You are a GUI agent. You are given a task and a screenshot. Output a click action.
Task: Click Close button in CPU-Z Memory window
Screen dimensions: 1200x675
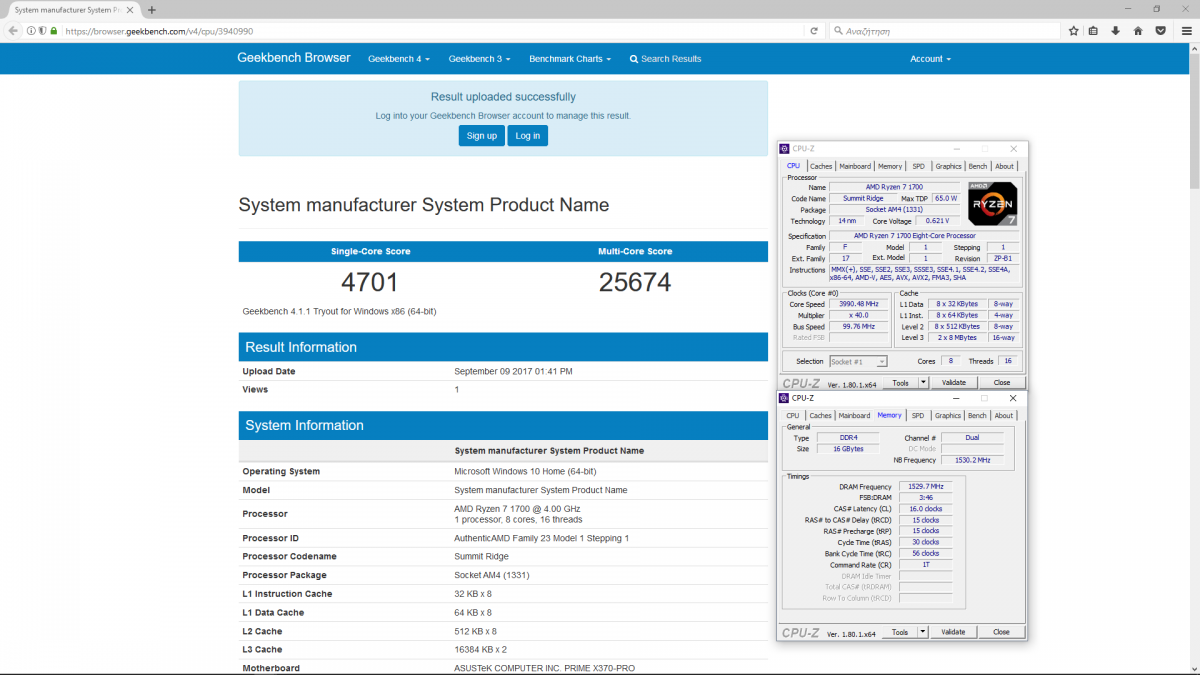[x=1001, y=632]
